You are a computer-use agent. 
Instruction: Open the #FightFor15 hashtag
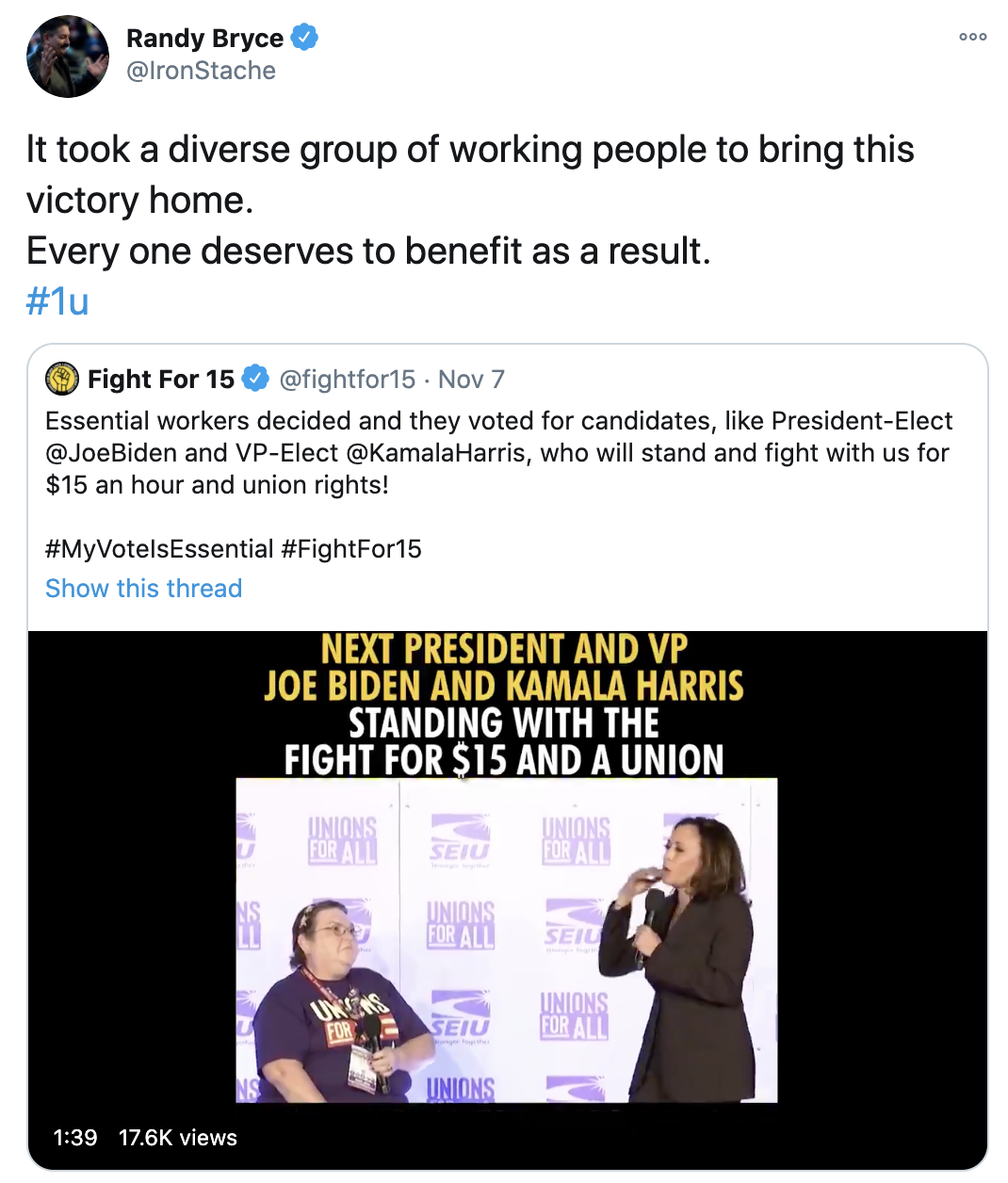(x=351, y=549)
